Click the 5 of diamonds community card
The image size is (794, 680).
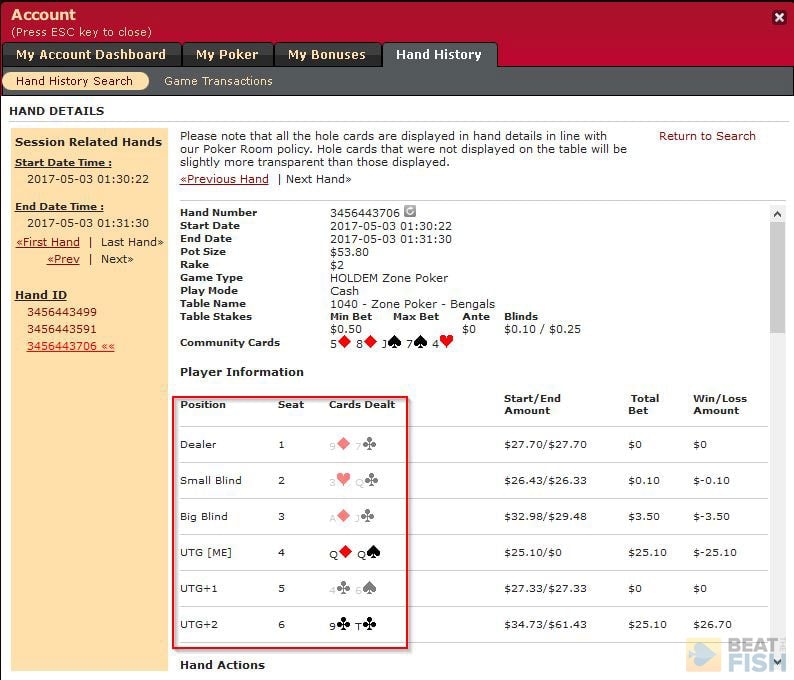[340, 343]
